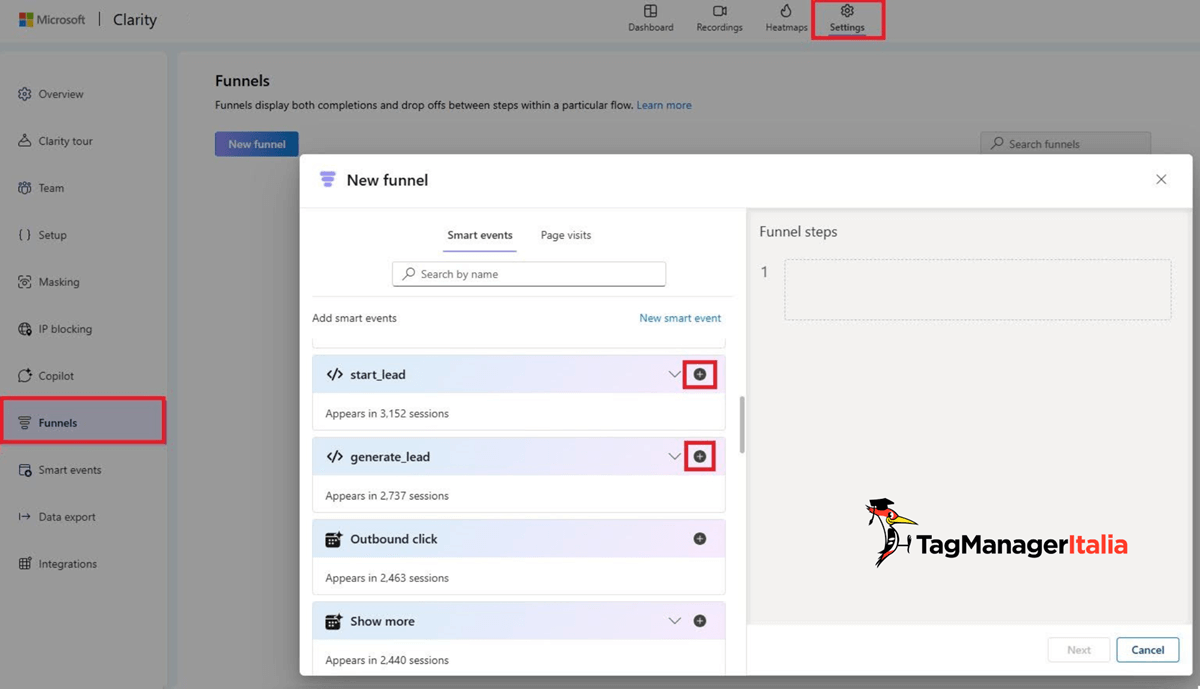The height and width of the screenshot is (689, 1200).
Task: Open Recordings from the top navigation
Action: point(718,19)
